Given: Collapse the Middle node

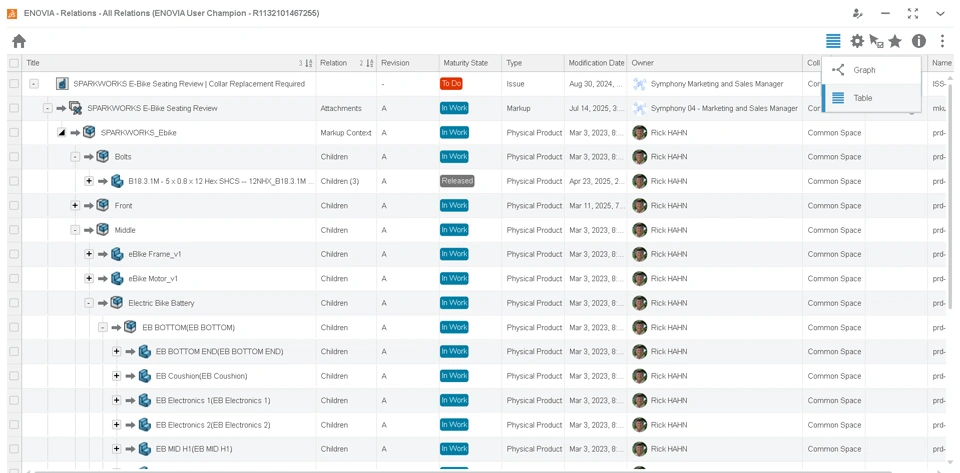Looking at the screenshot, I should click(x=75, y=230).
